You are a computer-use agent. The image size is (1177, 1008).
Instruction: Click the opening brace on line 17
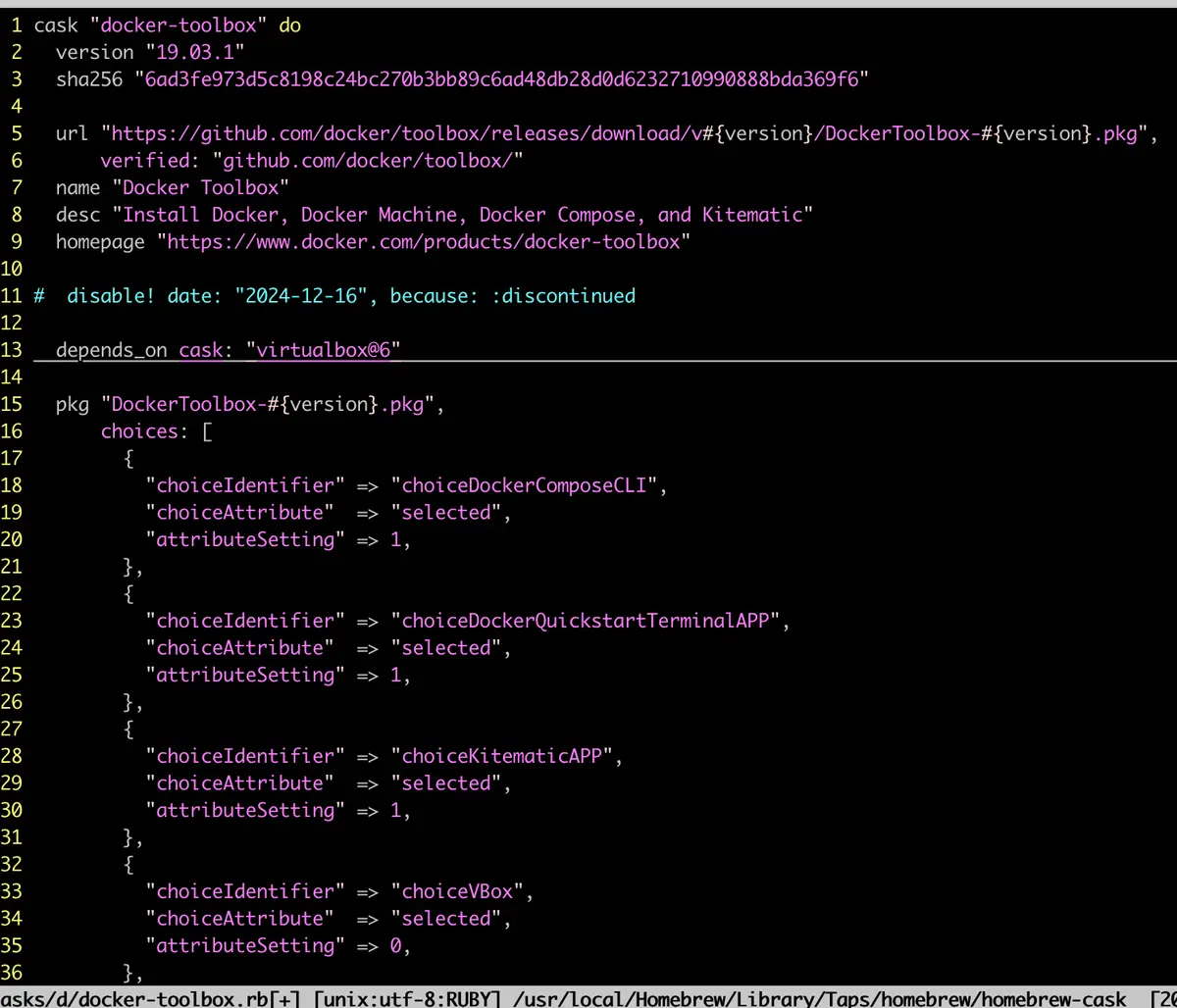coord(128,458)
